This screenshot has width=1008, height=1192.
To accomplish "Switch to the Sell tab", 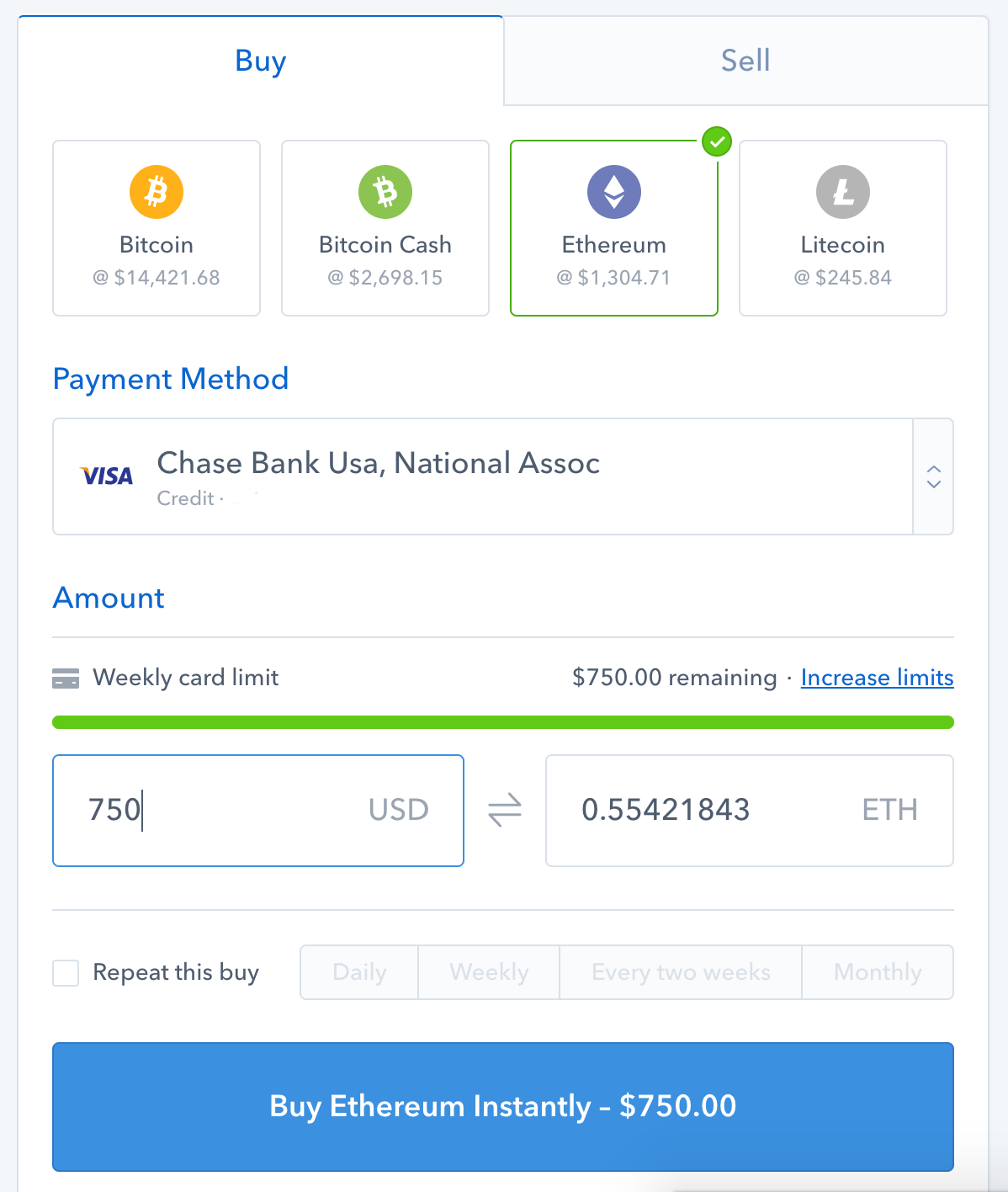I will 745,61.
